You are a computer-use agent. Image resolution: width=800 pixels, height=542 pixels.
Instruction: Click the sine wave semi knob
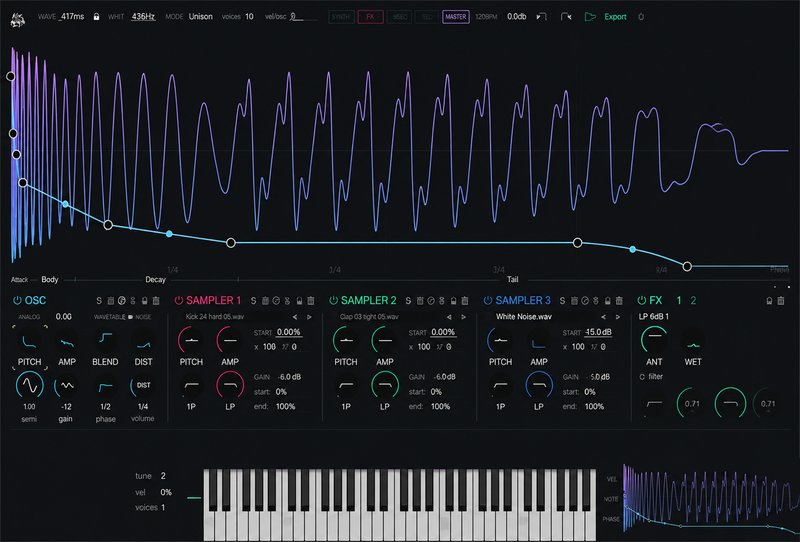coord(30,385)
